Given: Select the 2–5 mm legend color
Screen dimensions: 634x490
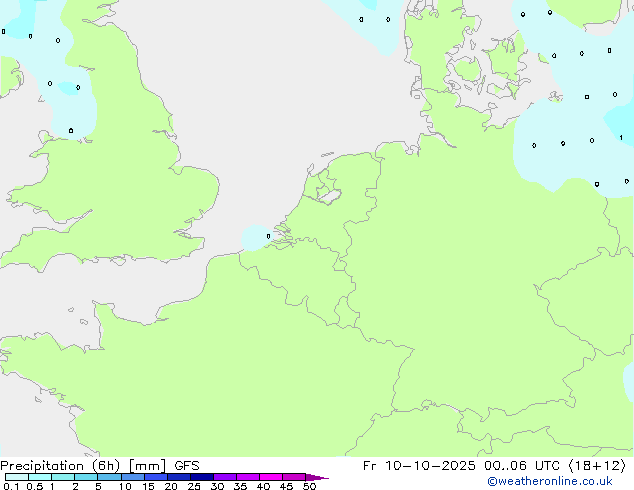Looking at the screenshot, I should 86,477.
